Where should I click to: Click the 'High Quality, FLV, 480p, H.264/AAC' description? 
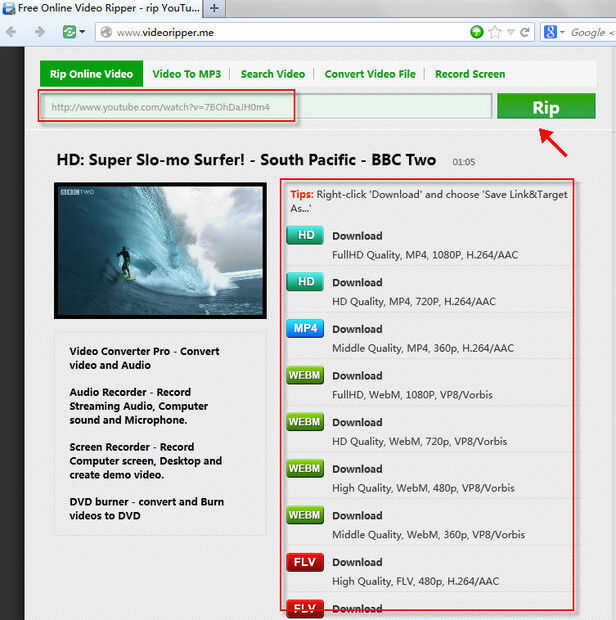pyautogui.click(x=416, y=582)
